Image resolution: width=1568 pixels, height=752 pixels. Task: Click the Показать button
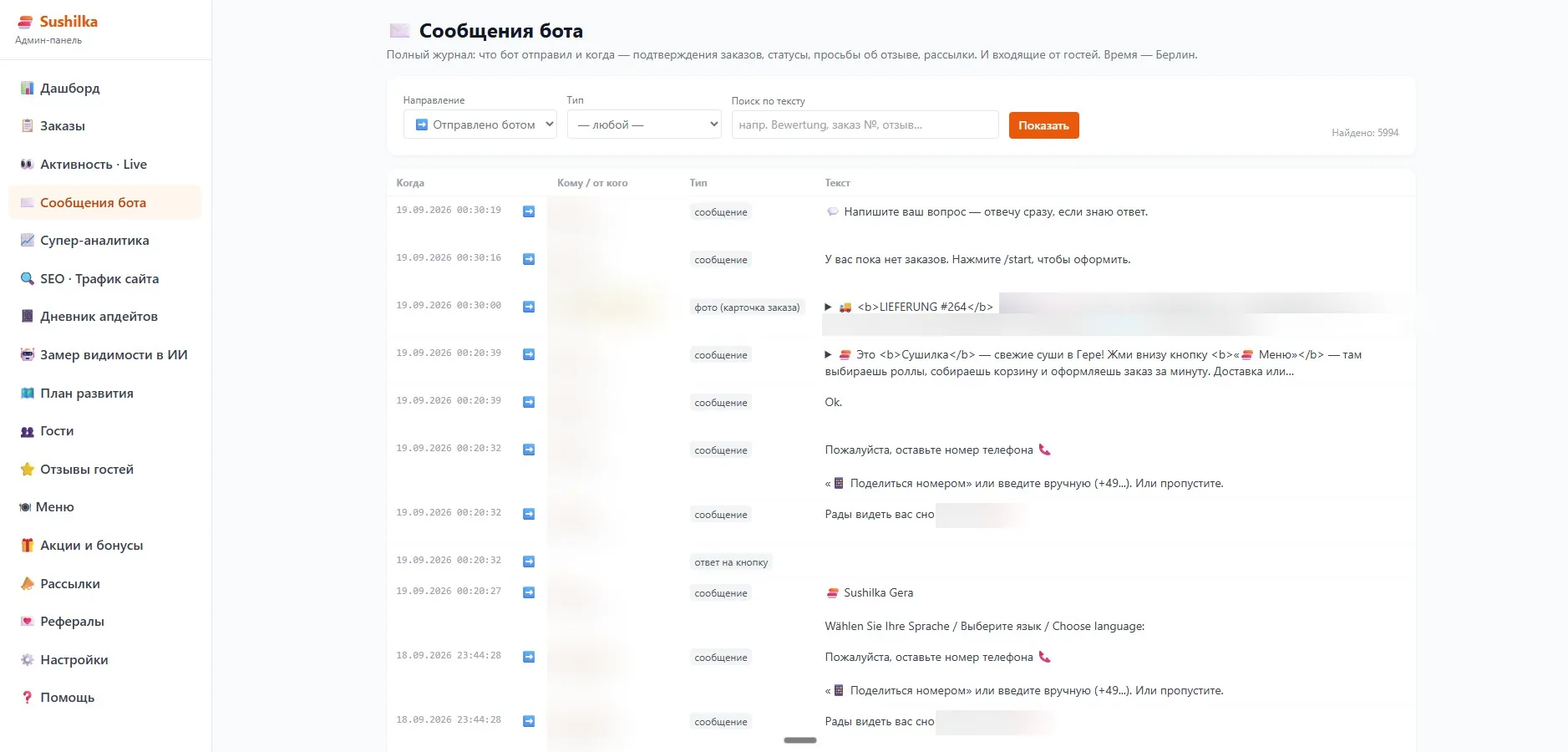pos(1043,125)
